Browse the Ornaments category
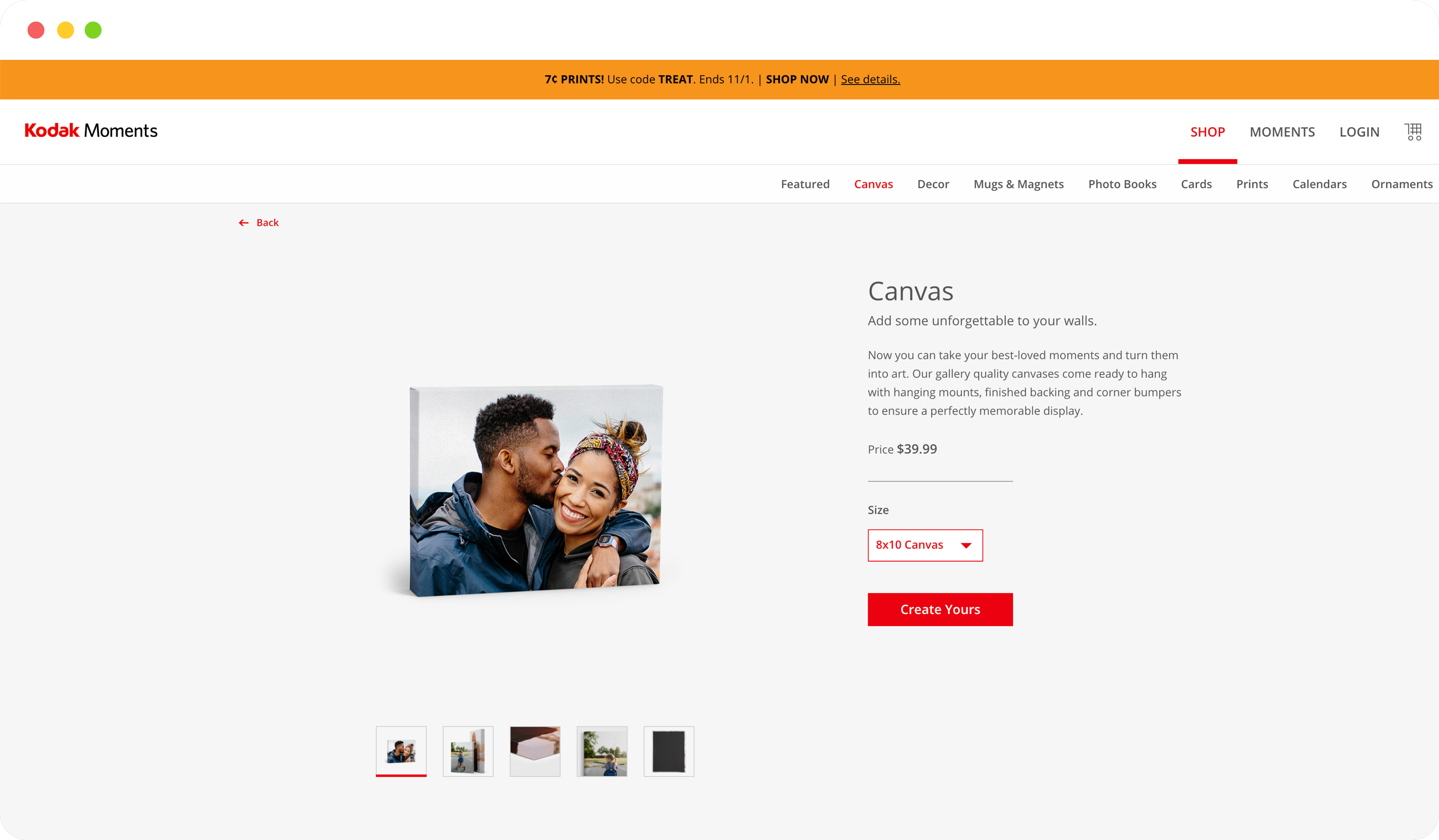1439x840 pixels. (1402, 184)
